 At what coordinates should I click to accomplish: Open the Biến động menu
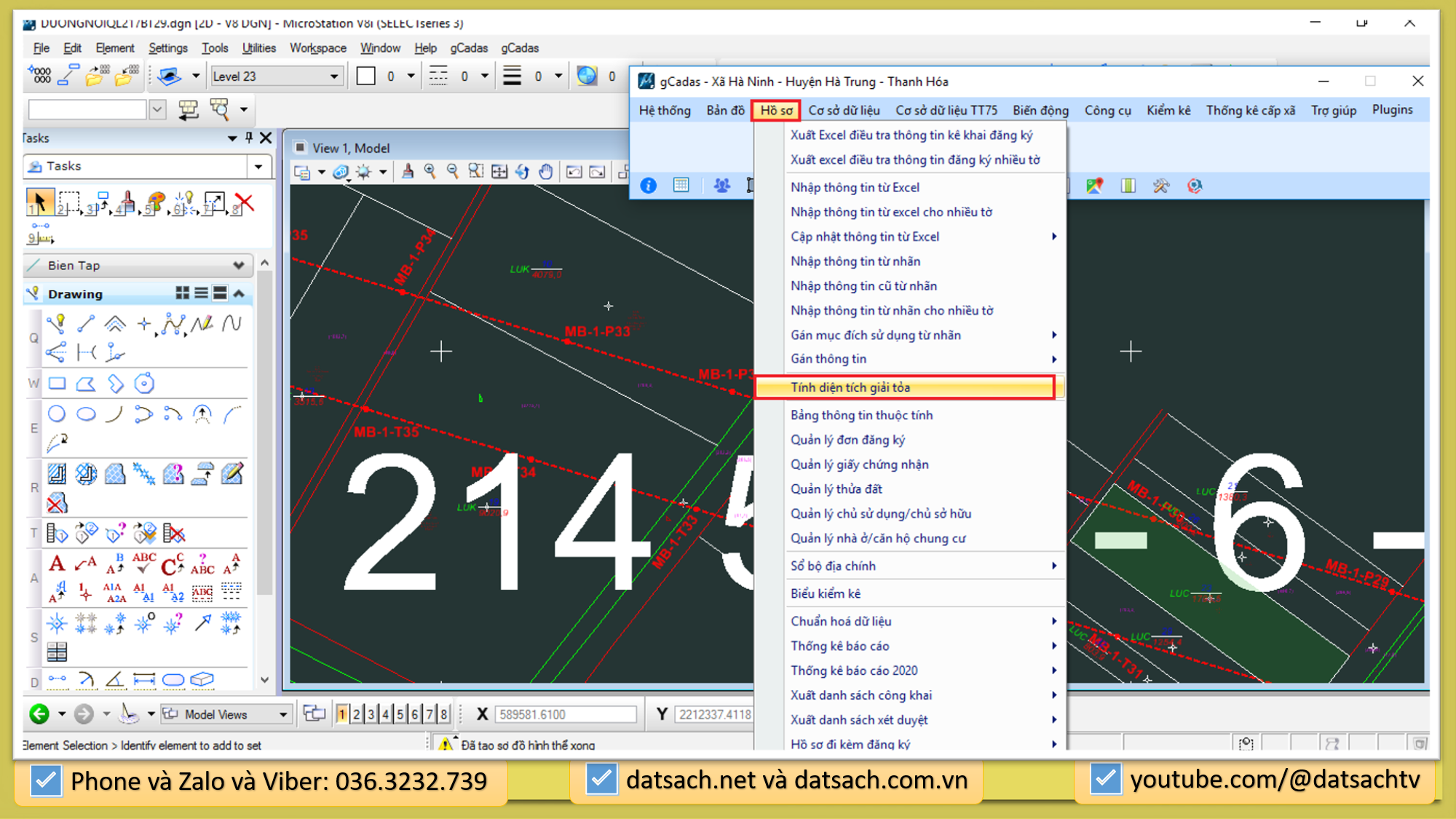pyautogui.click(x=1040, y=110)
